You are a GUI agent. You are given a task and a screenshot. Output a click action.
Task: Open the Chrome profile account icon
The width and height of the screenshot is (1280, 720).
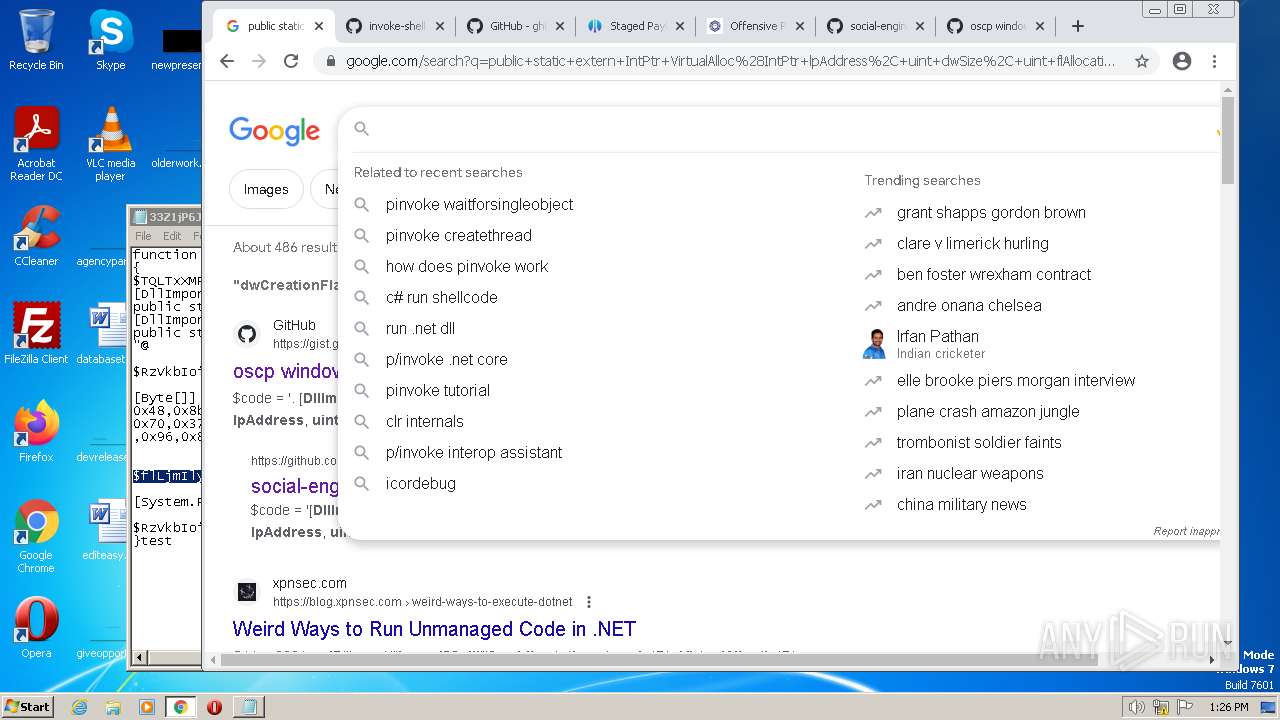point(1181,61)
